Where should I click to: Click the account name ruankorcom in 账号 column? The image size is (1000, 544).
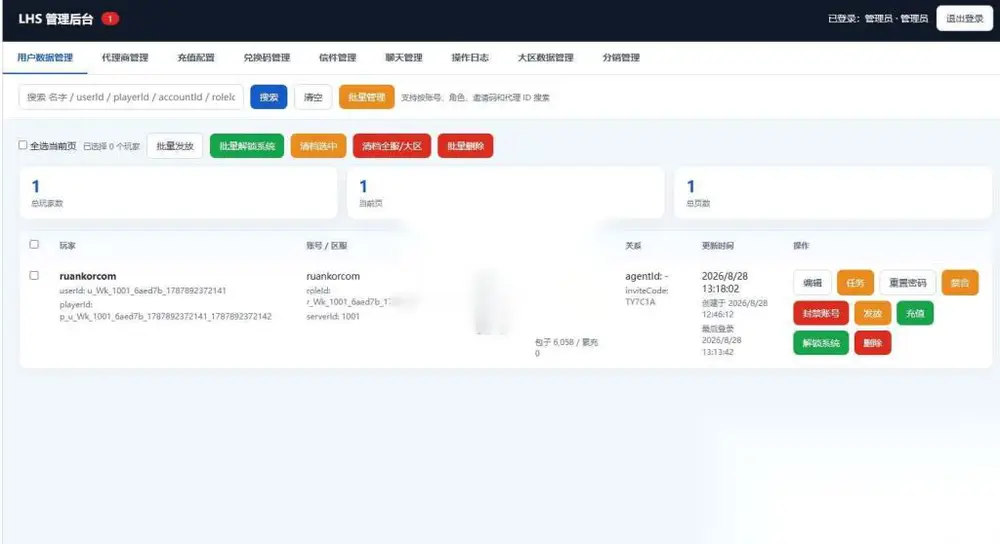[333, 276]
